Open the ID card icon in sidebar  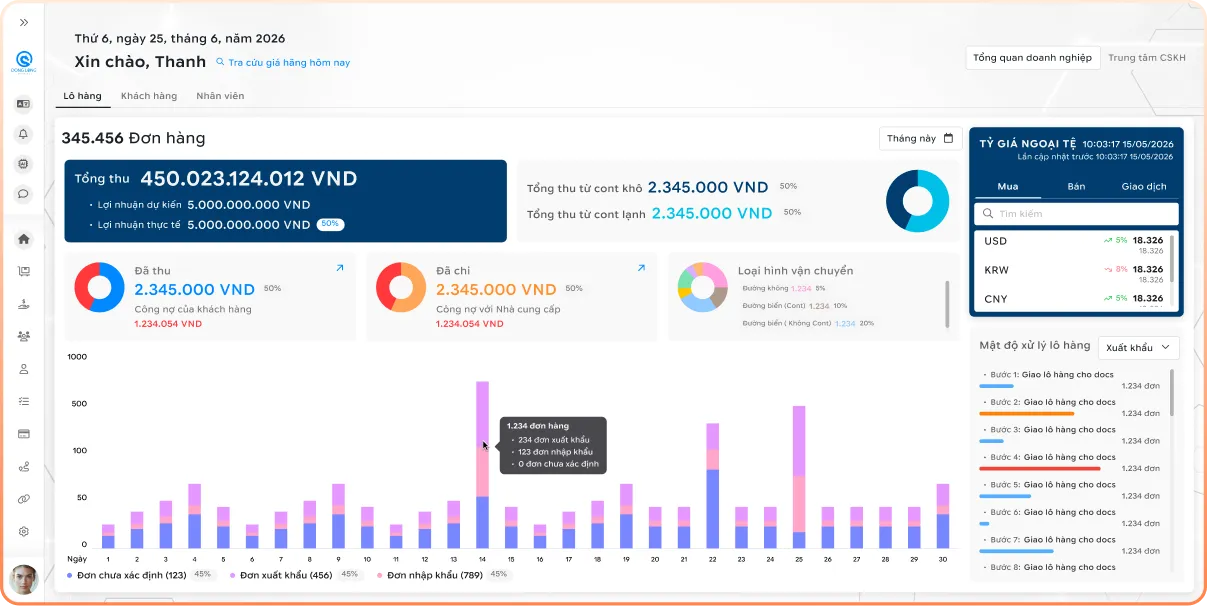24,104
